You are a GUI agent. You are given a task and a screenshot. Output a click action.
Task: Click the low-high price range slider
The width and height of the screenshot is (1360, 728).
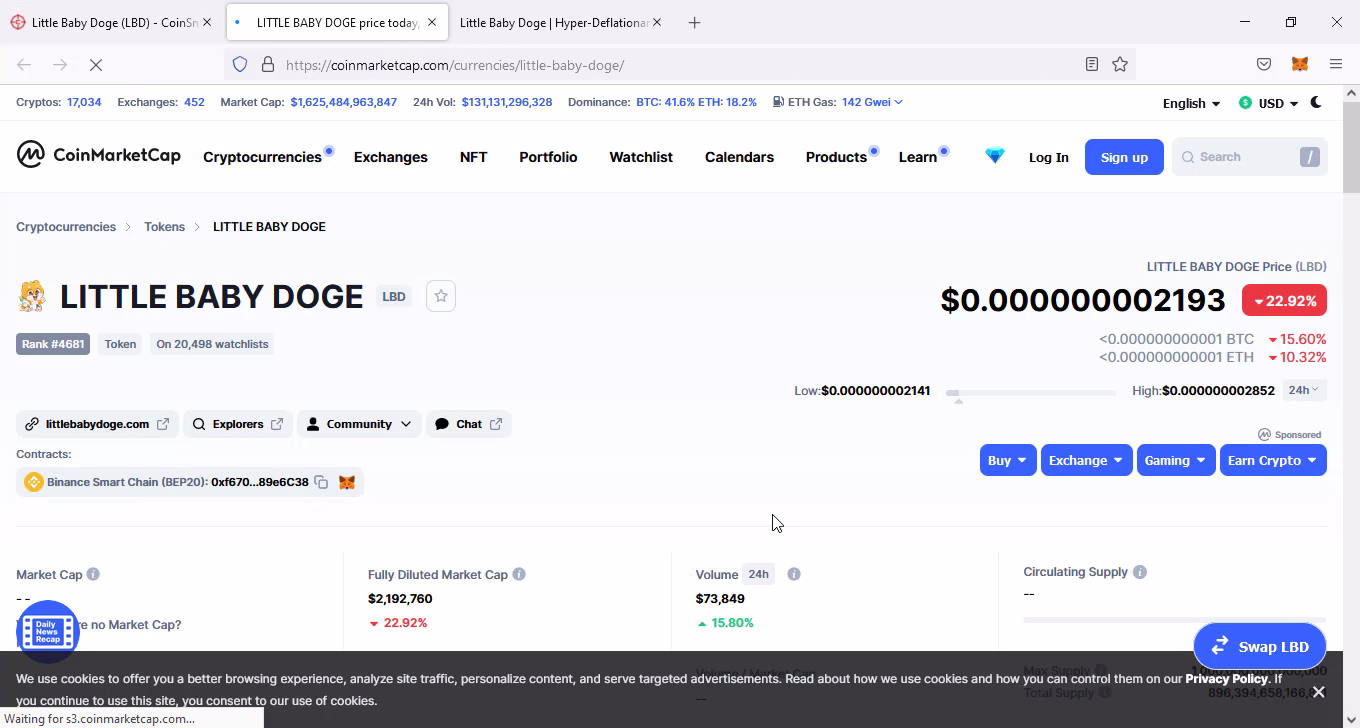(x=1031, y=392)
